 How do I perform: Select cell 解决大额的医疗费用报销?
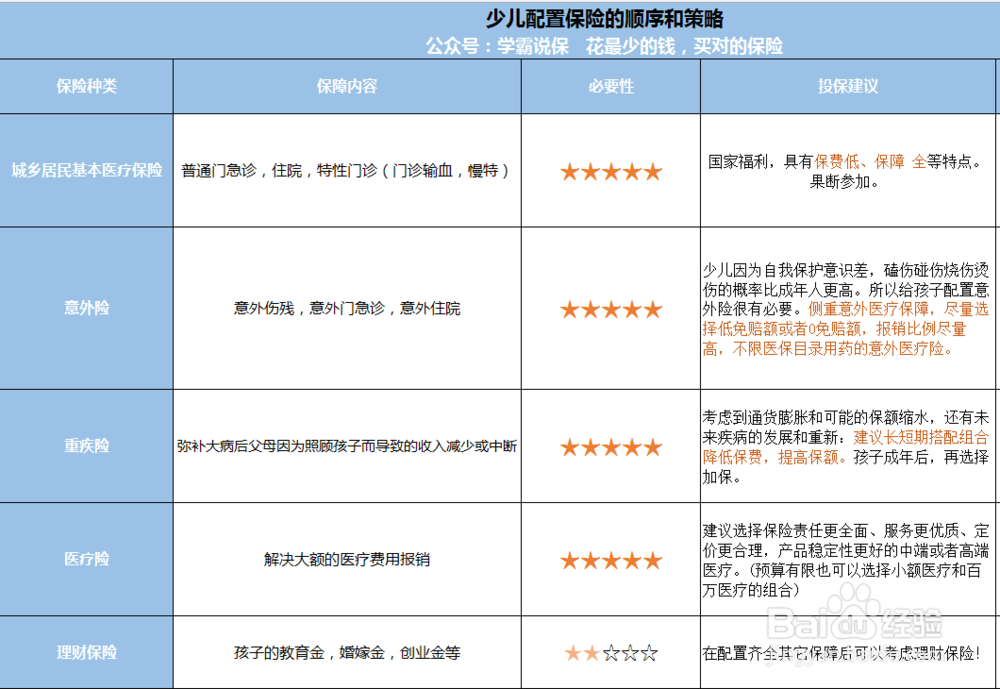(x=347, y=559)
